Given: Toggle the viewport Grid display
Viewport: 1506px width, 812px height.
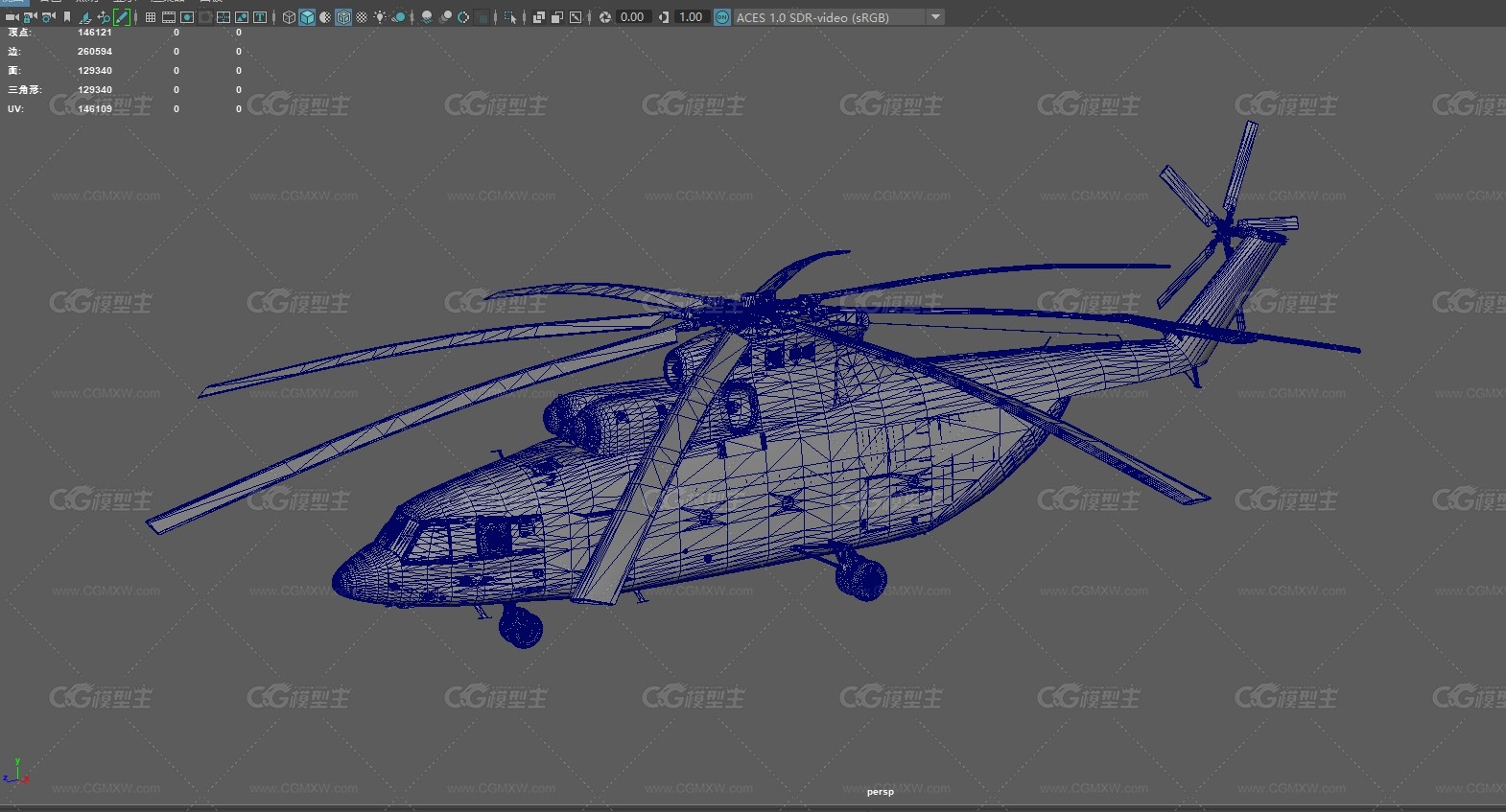Looking at the screenshot, I should 150,17.
